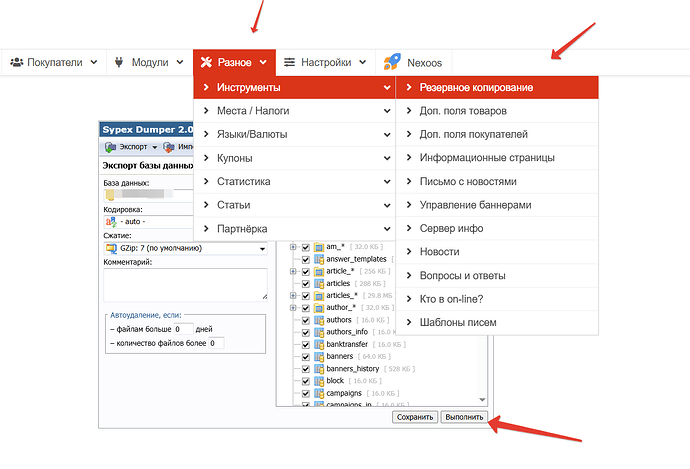
Task: Open the Языки/Валюты submenu
Action: [x=294, y=134]
